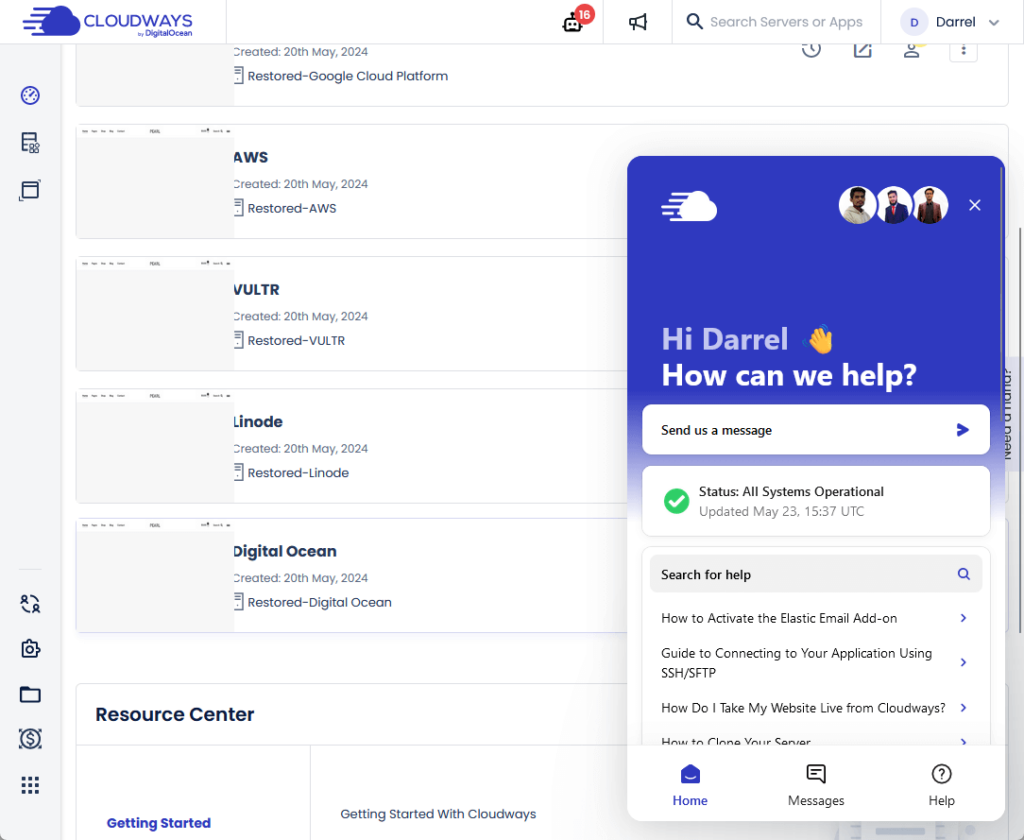
Task: Open the Projects folder icon in sidebar
Action: tap(30, 694)
